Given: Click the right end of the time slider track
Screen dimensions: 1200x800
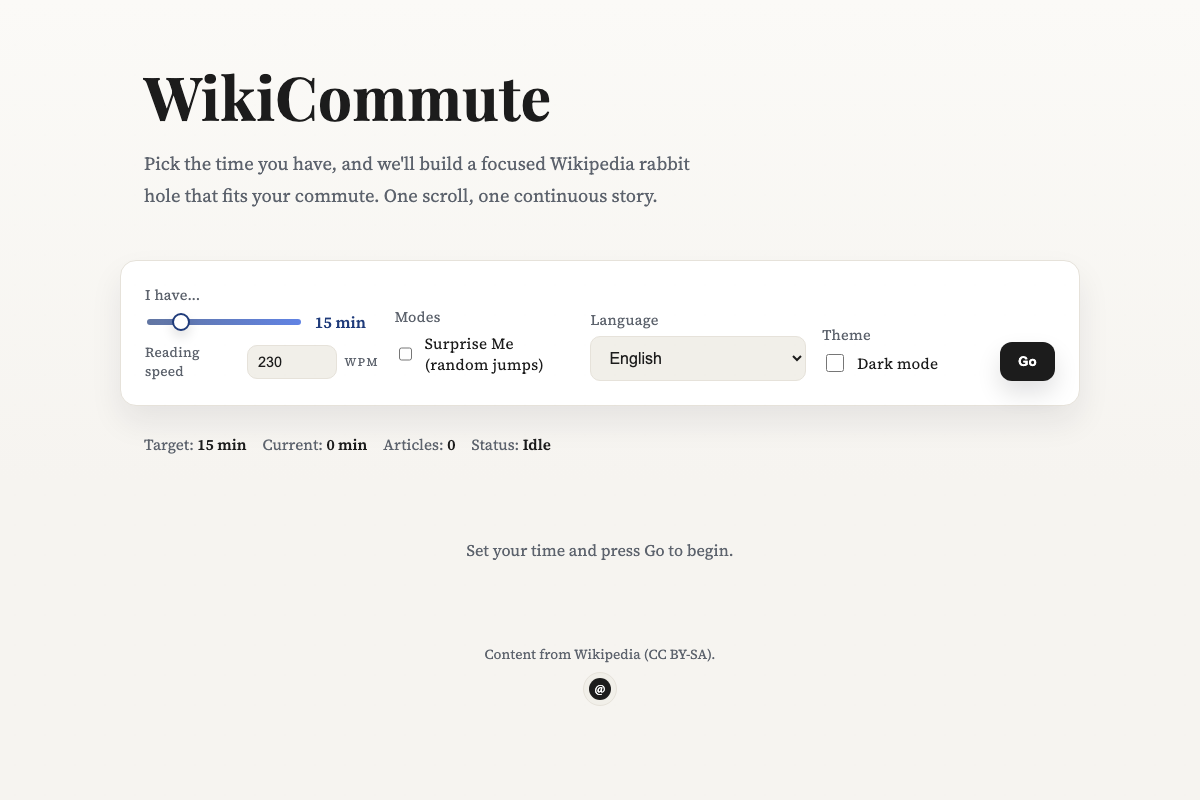Looking at the screenshot, I should coord(298,322).
